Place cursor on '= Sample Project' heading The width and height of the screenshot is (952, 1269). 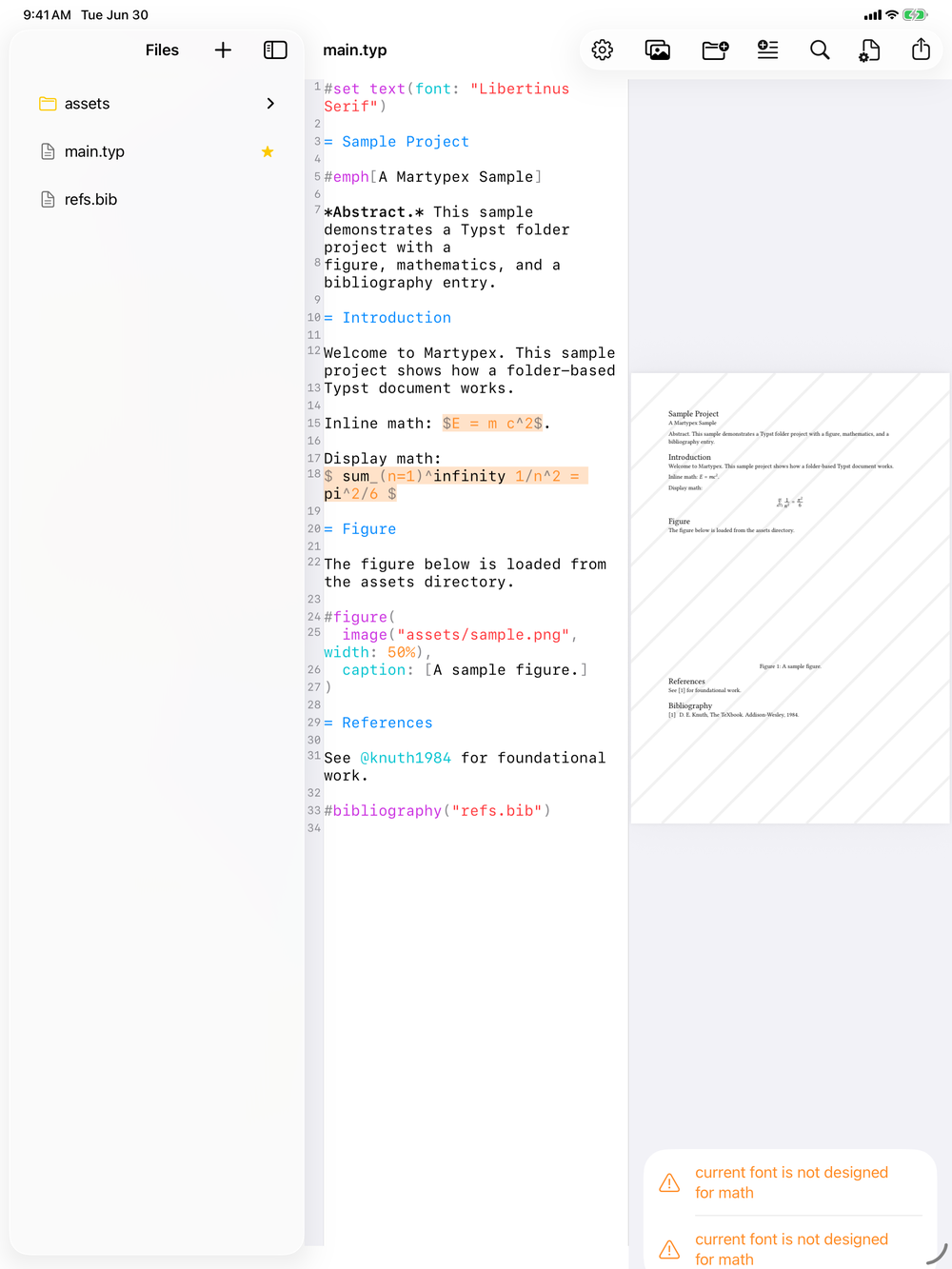(396, 142)
